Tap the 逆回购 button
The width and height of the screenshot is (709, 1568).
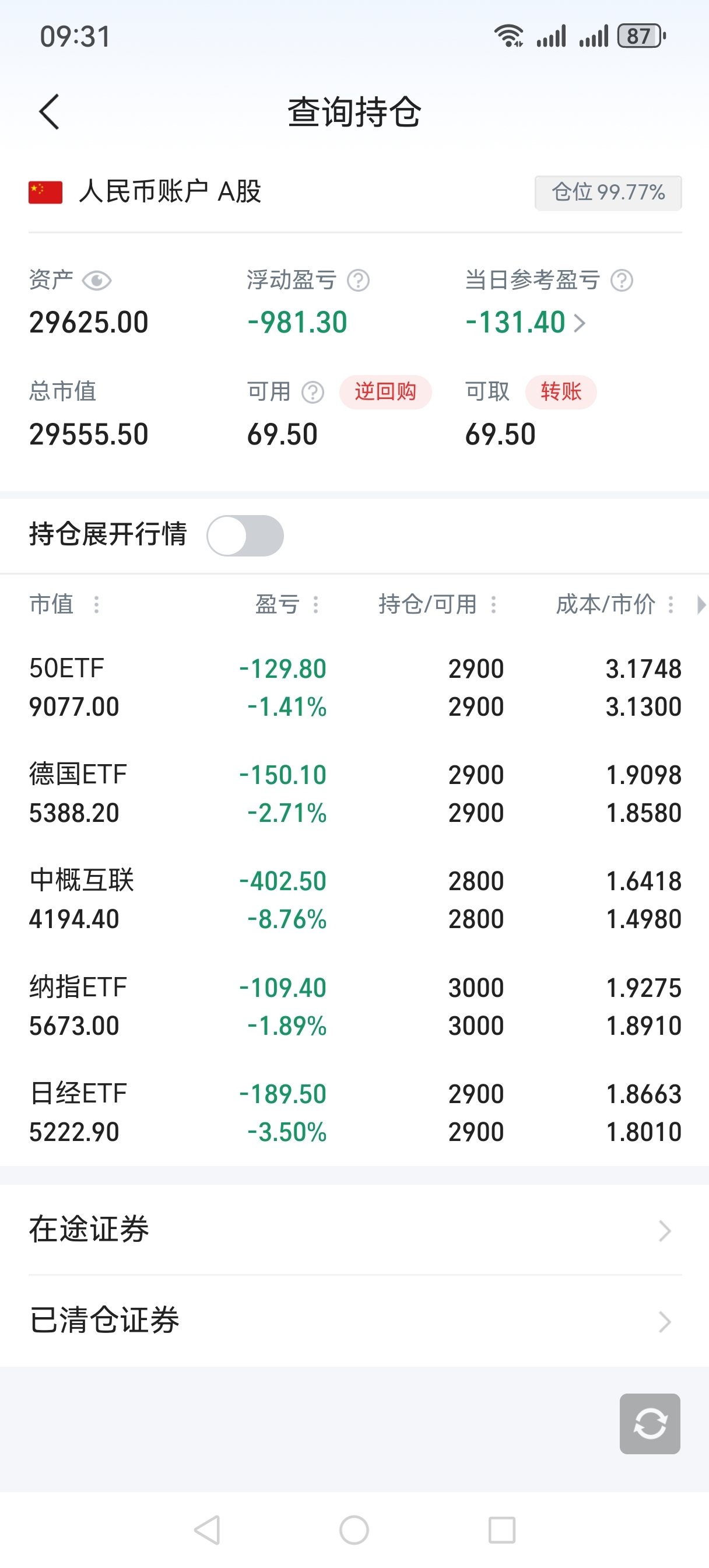(x=385, y=393)
